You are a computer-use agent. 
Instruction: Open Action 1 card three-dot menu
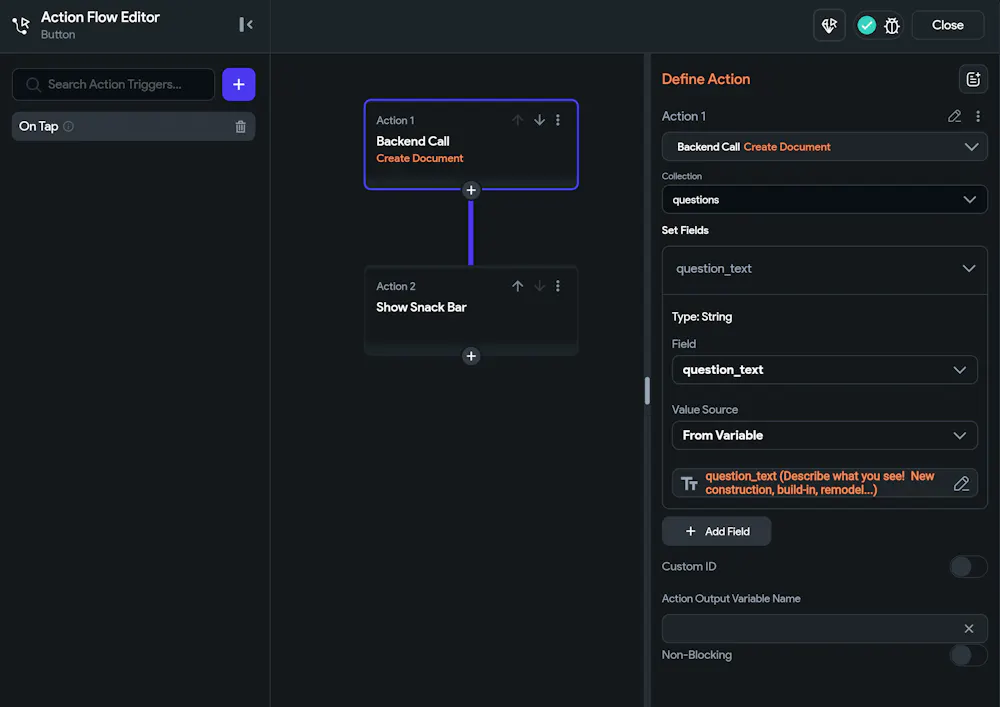[558, 120]
